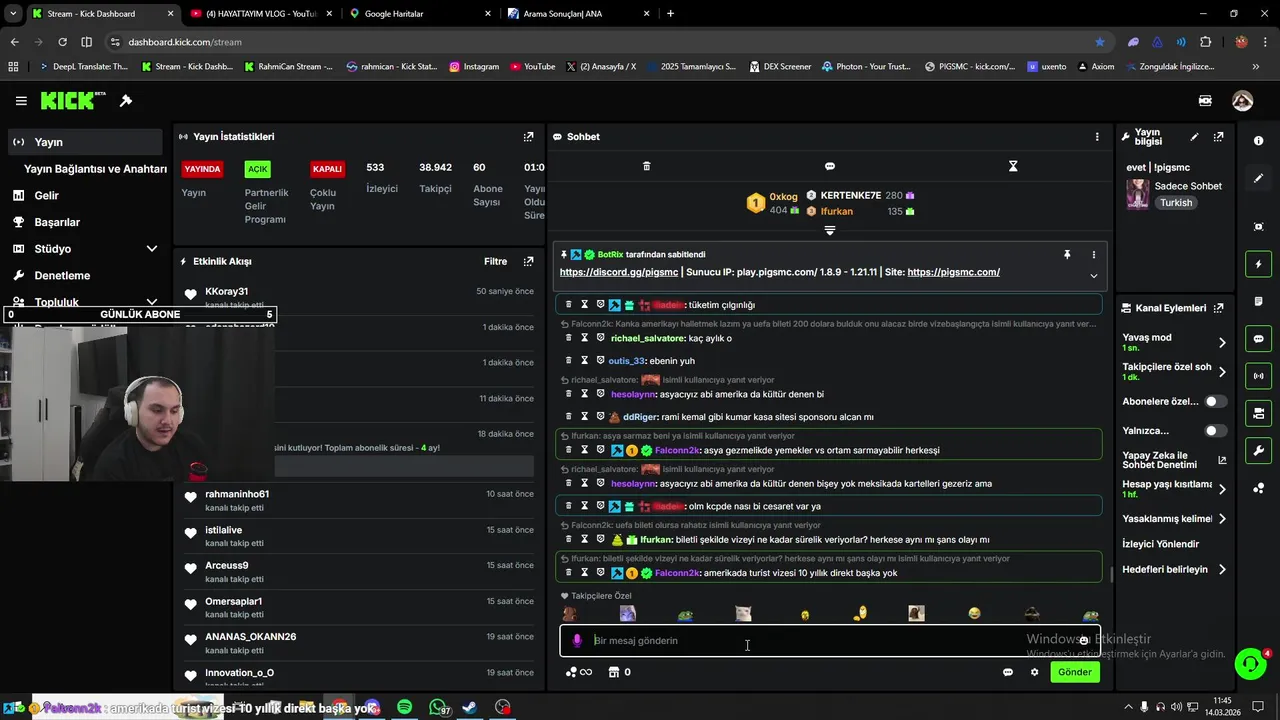Click the hourglass icon in chat toolbar
Screen dimensions: 1280x720
tap(1013, 166)
